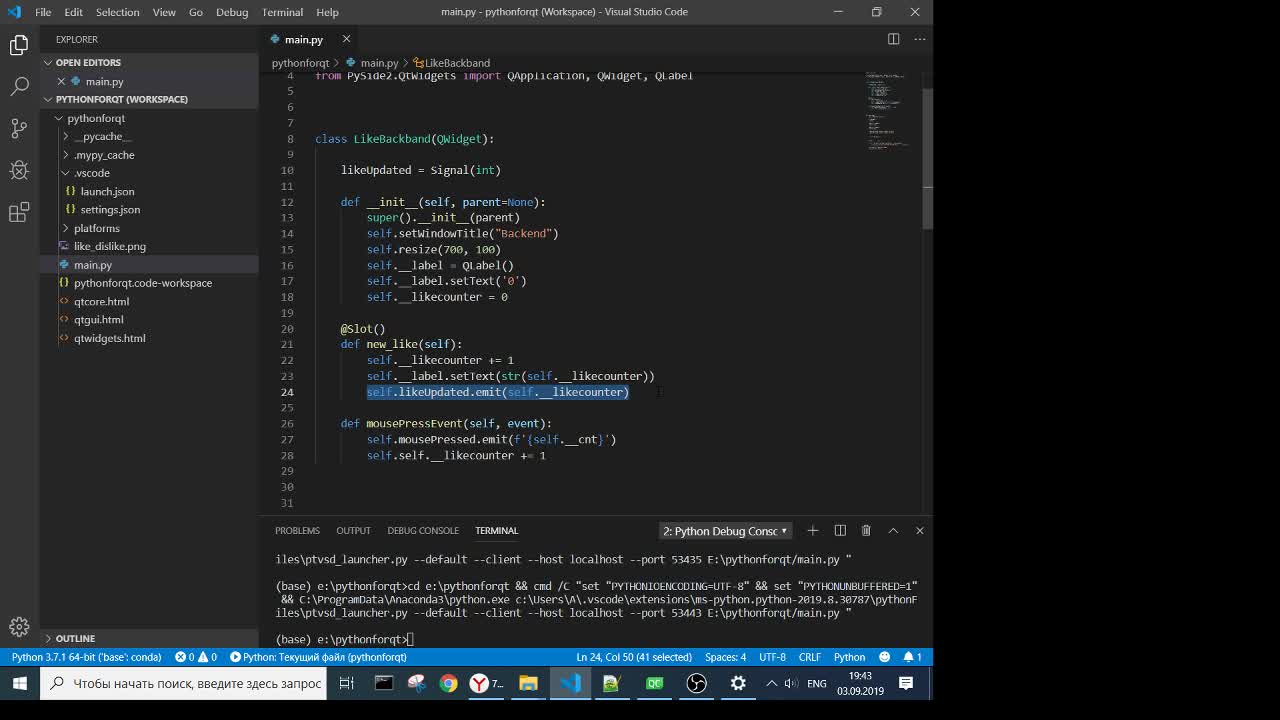Image resolution: width=1280 pixels, height=720 pixels.
Task: Change indentation via Spaces: 4
Action: [725, 657]
